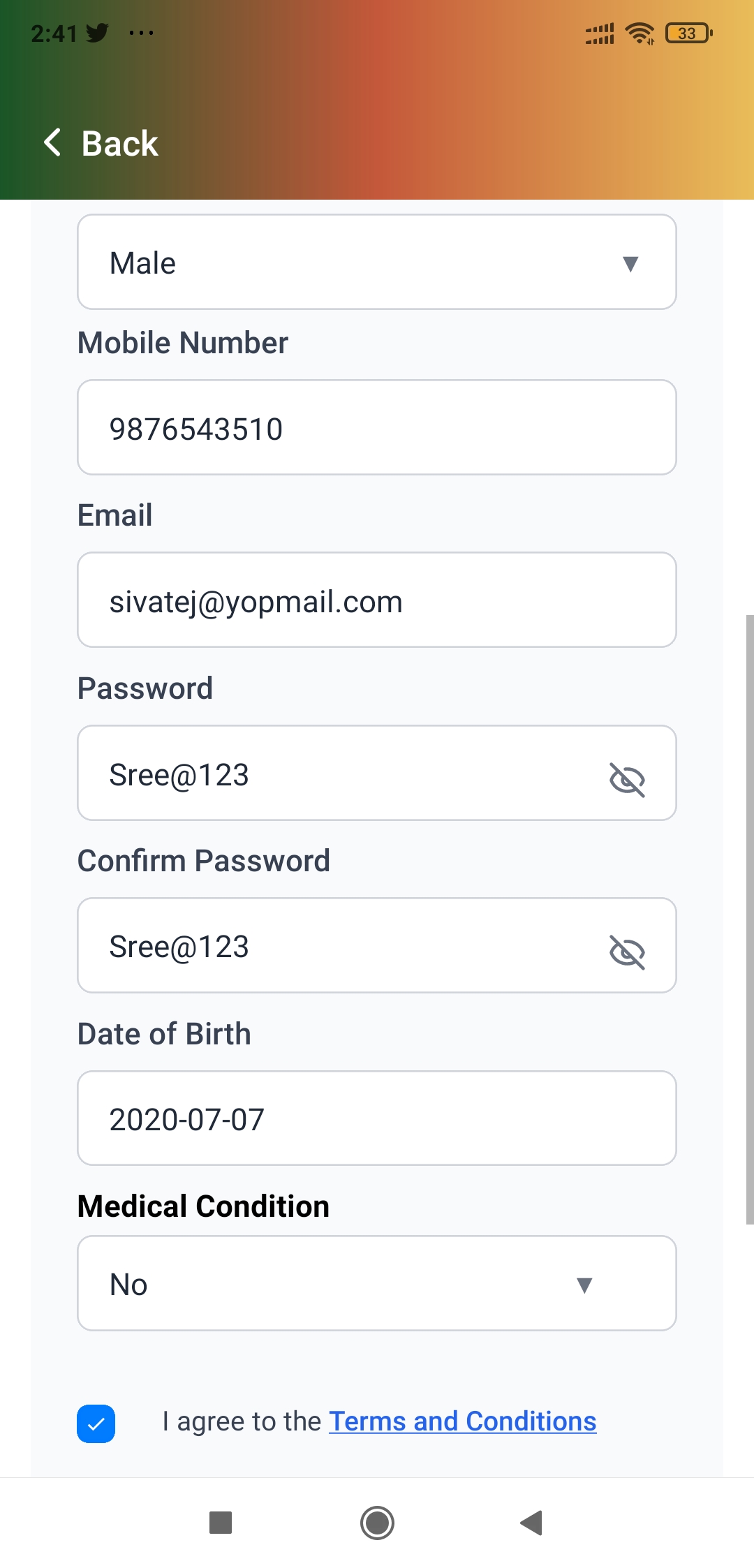Screen dimensions: 754x1568
Task: Tap the Wi-Fi status icon
Action: (x=640, y=33)
